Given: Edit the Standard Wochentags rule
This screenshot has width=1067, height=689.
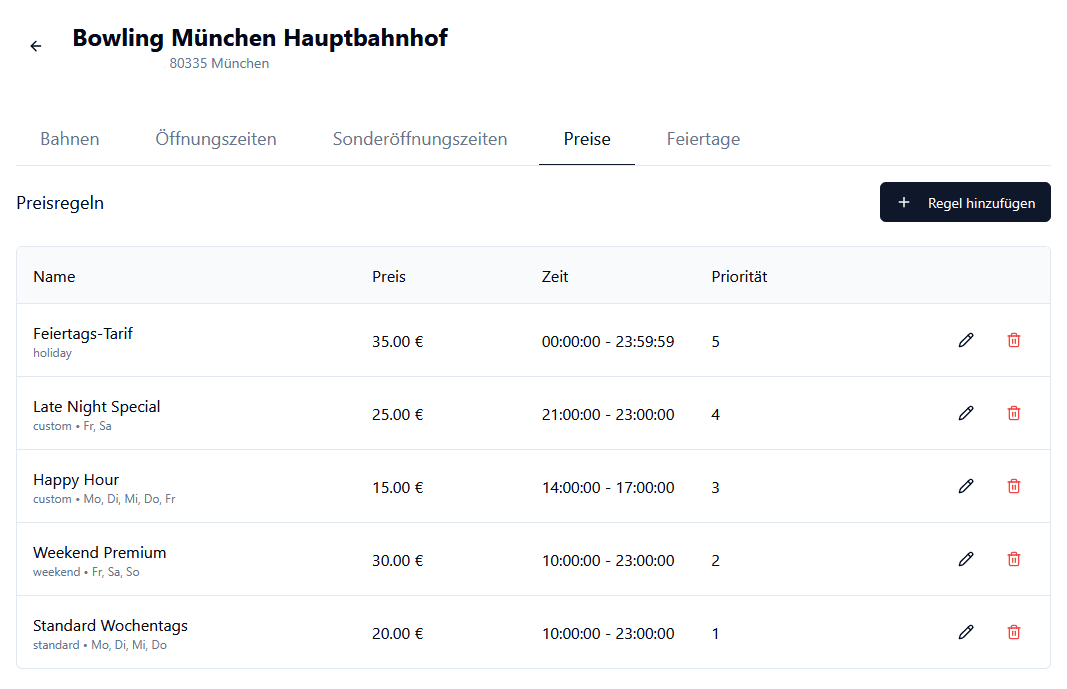Looking at the screenshot, I should 965,632.
